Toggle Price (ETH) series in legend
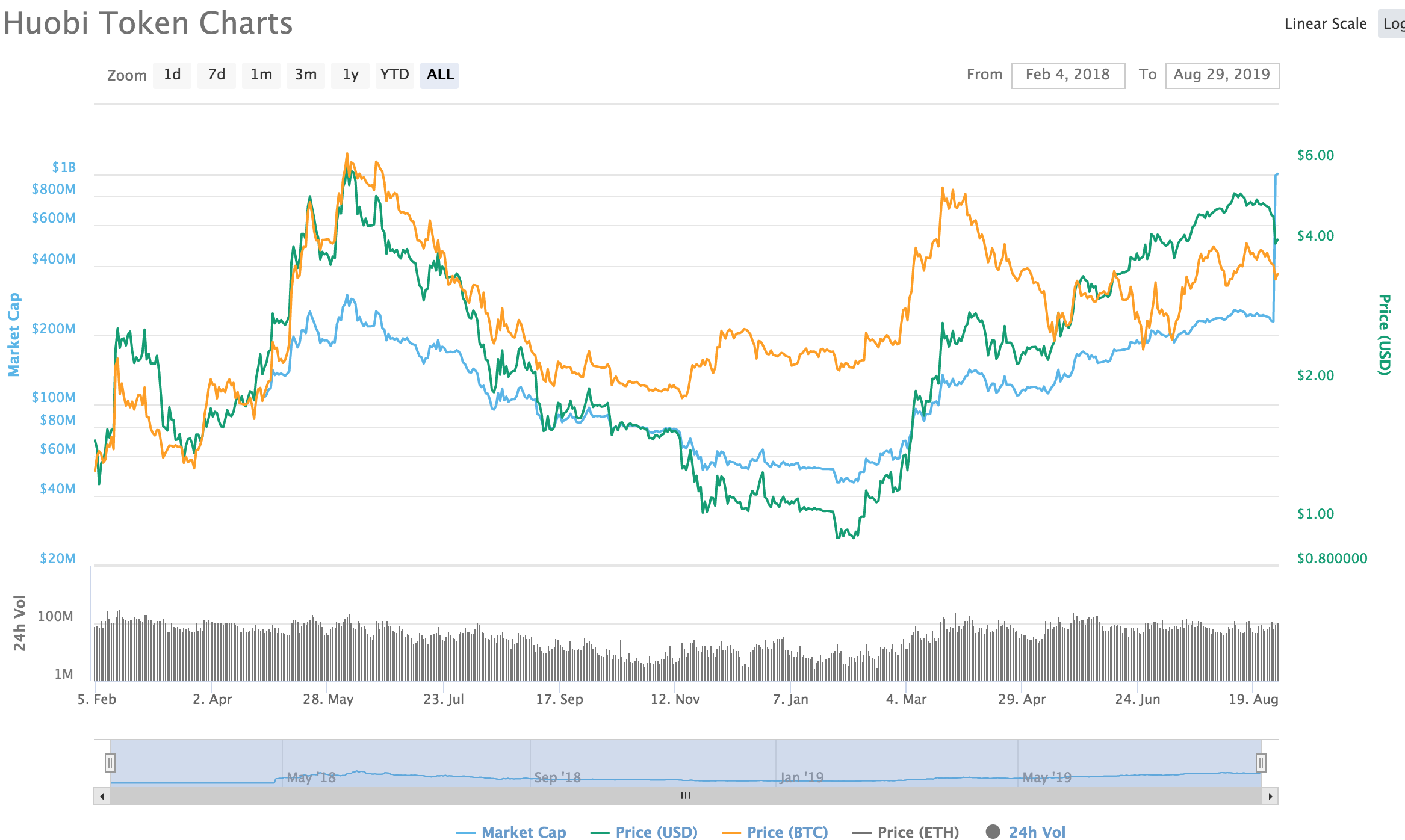This screenshot has width=1405, height=840. (x=906, y=832)
